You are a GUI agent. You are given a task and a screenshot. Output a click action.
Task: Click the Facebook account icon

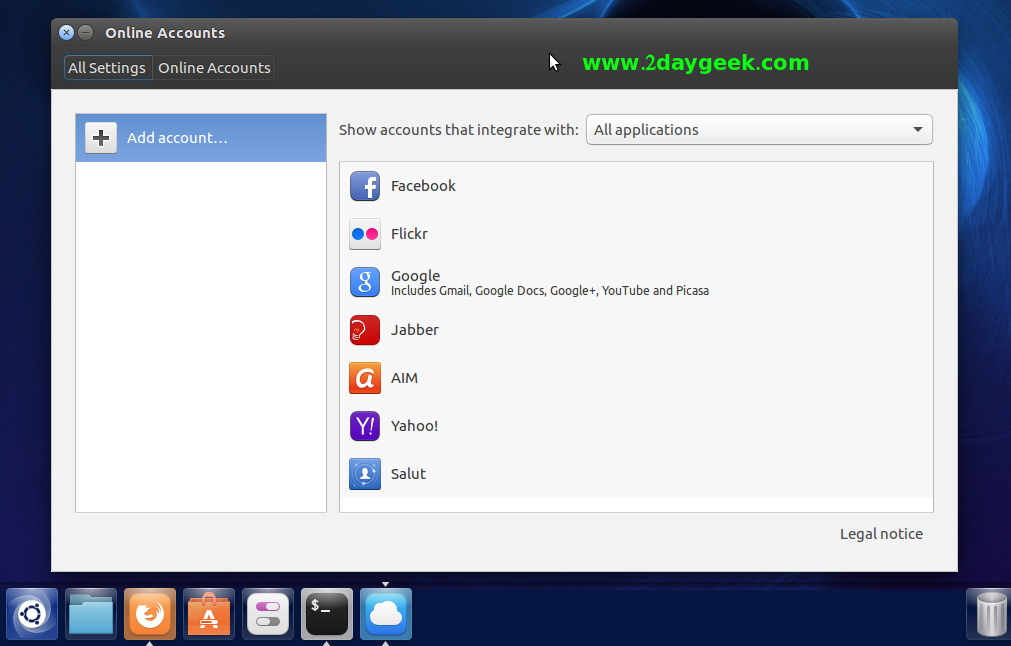coord(365,186)
